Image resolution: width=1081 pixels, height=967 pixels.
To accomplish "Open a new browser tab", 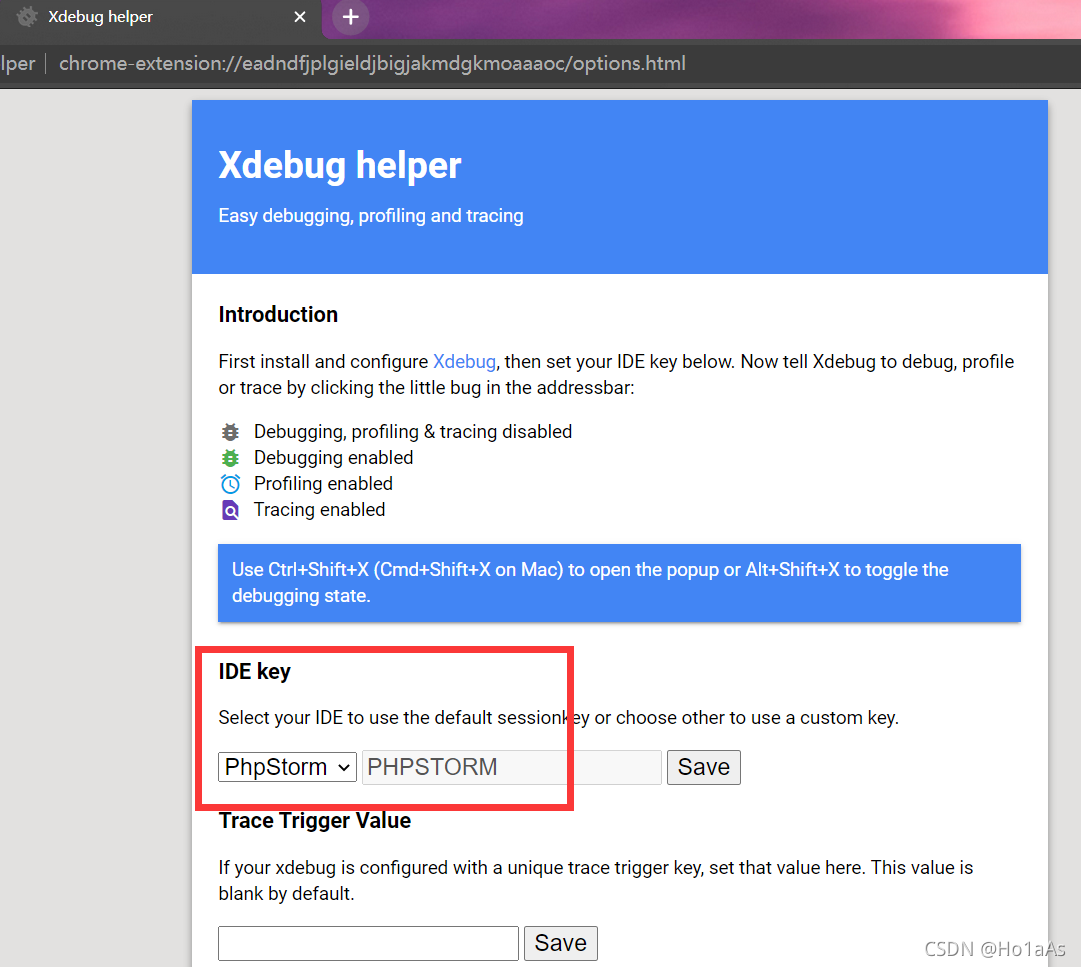I will tap(350, 17).
